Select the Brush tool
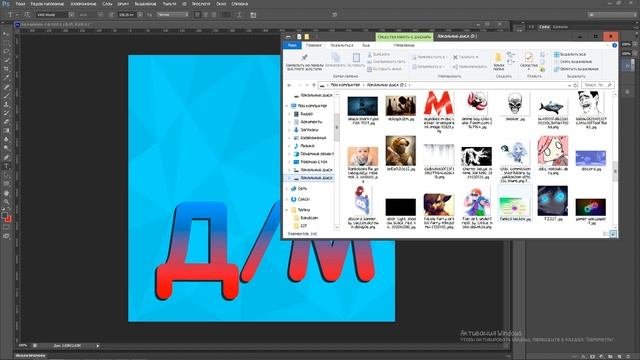The image size is (640, 360). [6, 96]
